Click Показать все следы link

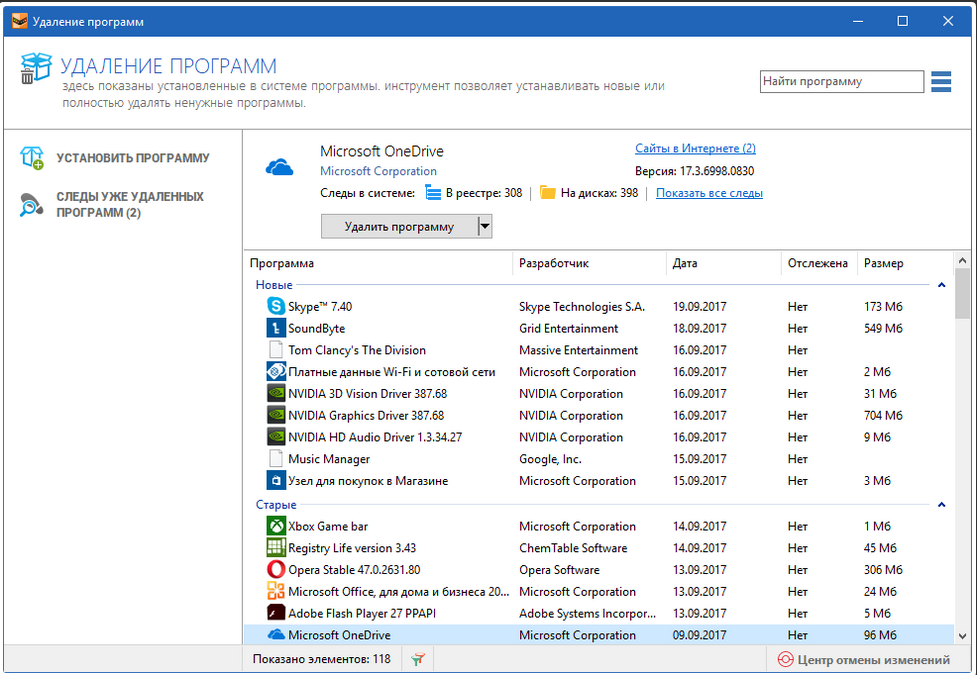click(x=709, y=193)
